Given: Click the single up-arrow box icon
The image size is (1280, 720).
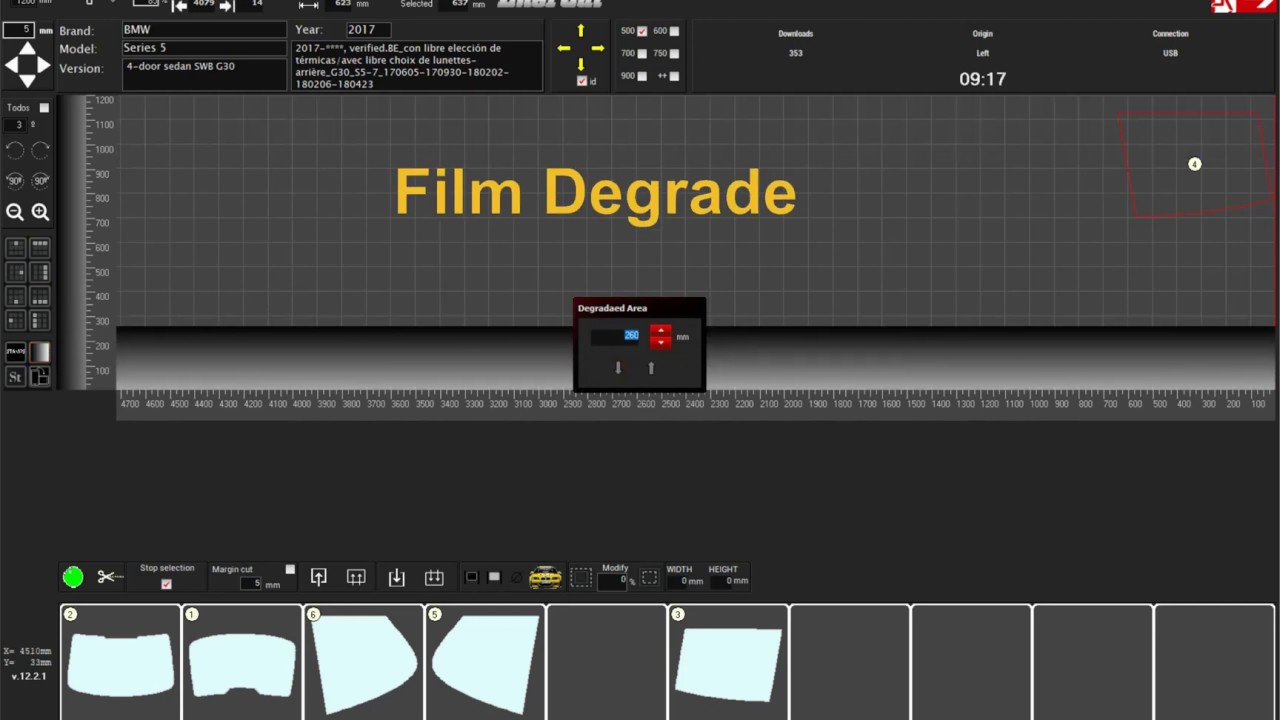Looking at the screenshot, I should [x=319, y=577].
